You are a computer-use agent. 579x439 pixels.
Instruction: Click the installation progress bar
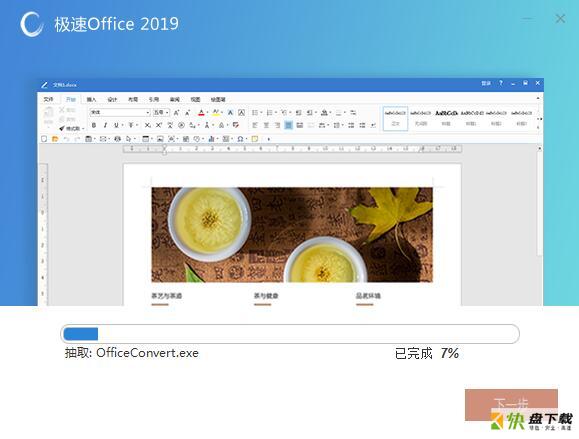290,334
